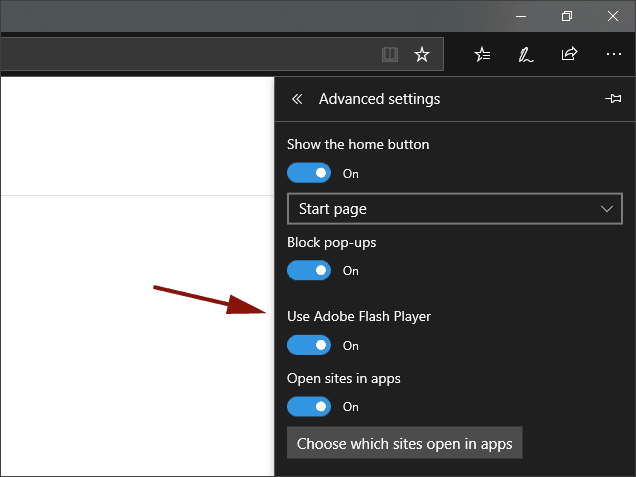The image size is (636, 477).
Task: Turn off Show the home button toggle
Action: click(x=309, y=173)
